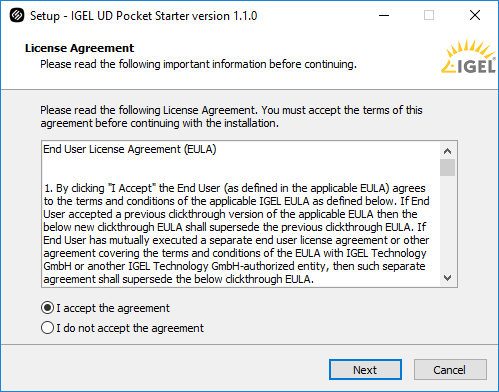Screen dimensions: 499x392
Task: Click the EULA scrollbar up arrow
Action: pyautogui.click(x=447, y=151)
